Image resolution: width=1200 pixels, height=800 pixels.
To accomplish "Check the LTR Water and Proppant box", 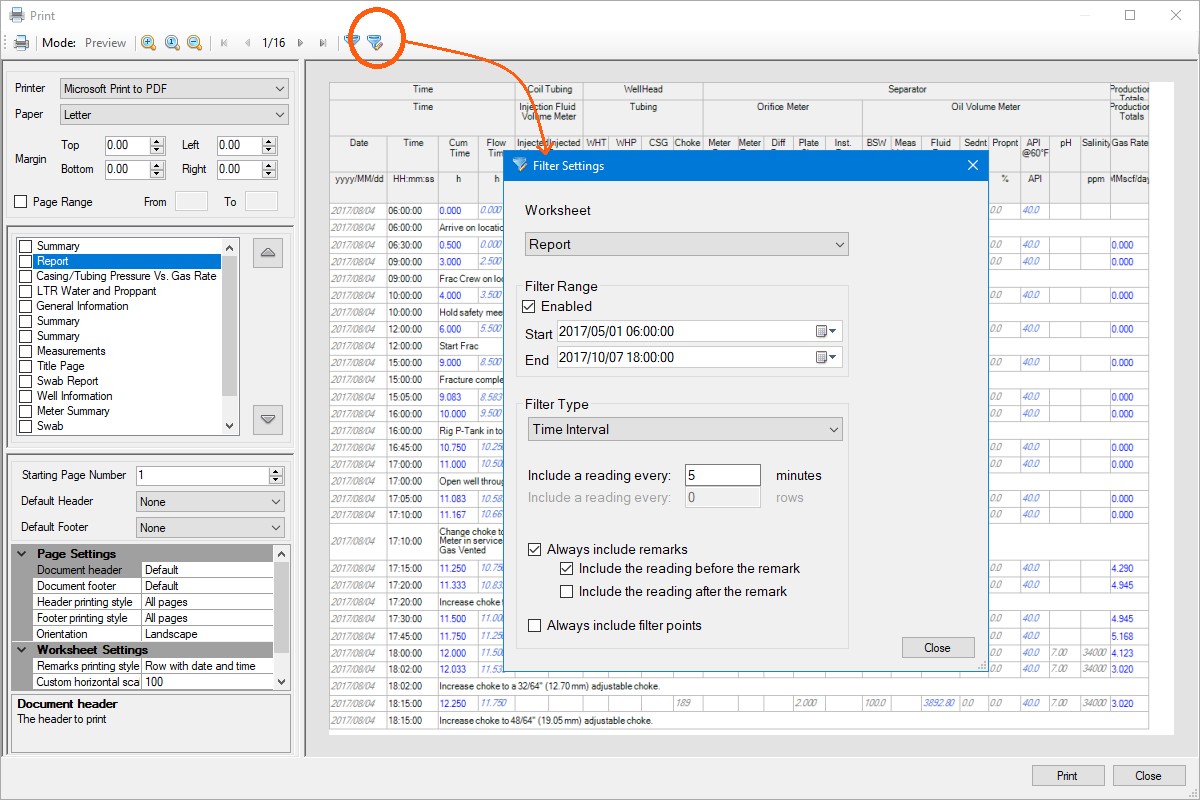I will pos(26,291).
